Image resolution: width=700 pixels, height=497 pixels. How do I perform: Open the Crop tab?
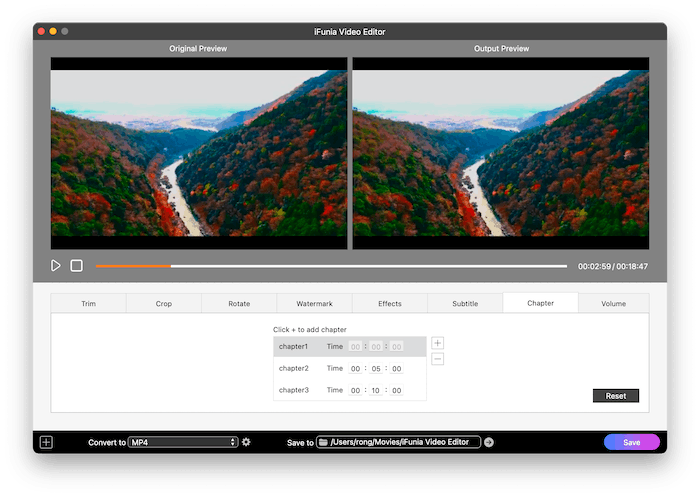coord(163,303)
